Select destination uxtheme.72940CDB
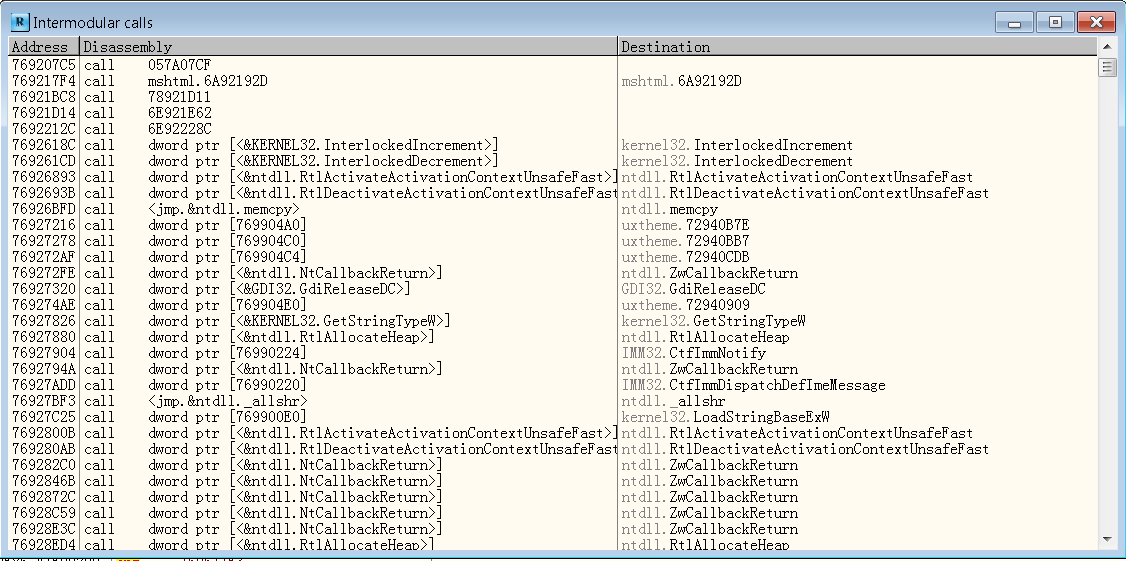The width and height of the screenshot is (1126, 561). [685, 257]
